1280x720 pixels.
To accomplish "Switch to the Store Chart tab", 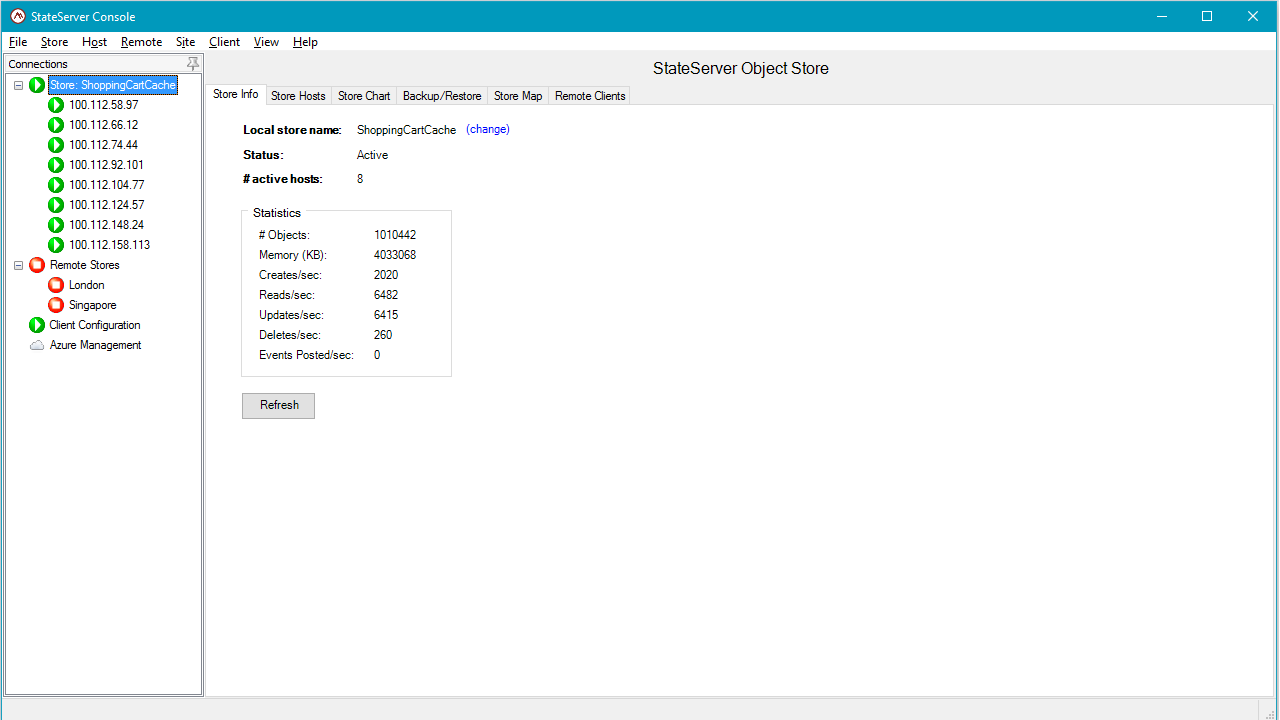I will point(364,96).
